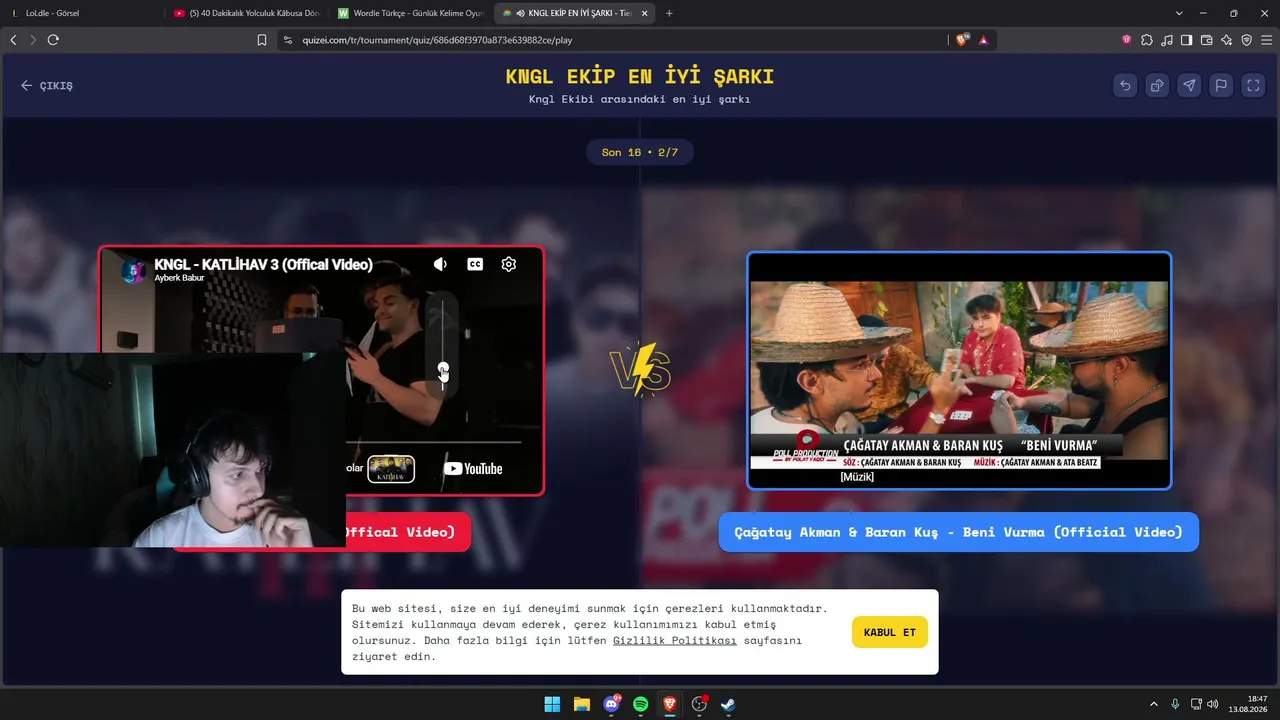This screenshot has height=720, width=1280.
Task: Click the Son 16 • 2/7 round indicator
Action: [640, 152]
